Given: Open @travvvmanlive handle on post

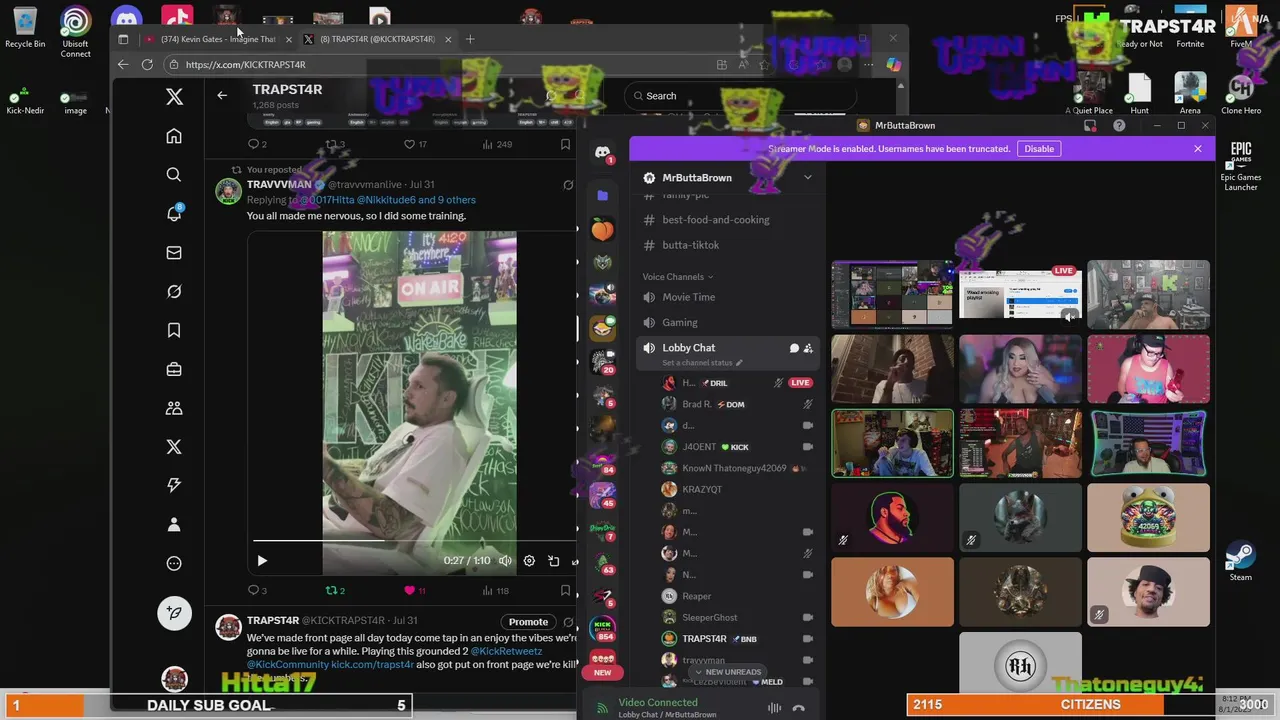Looking at the screenshot, I should click(366, 185).
